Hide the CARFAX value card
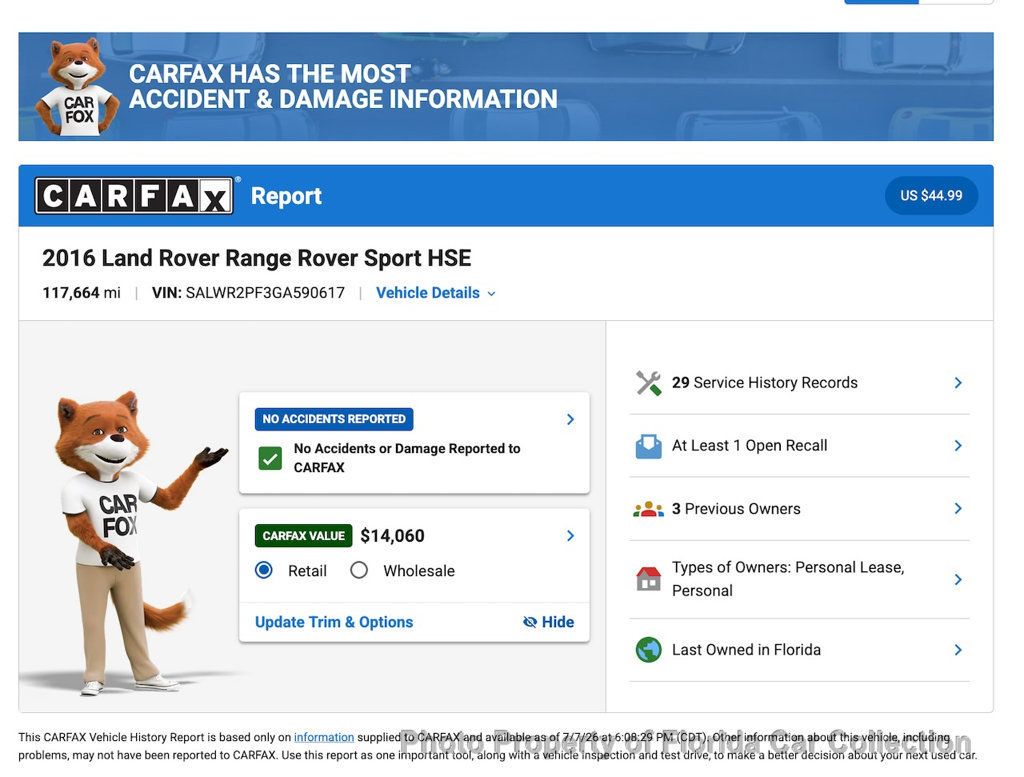Screen dimensions: 1024x777 549,622
